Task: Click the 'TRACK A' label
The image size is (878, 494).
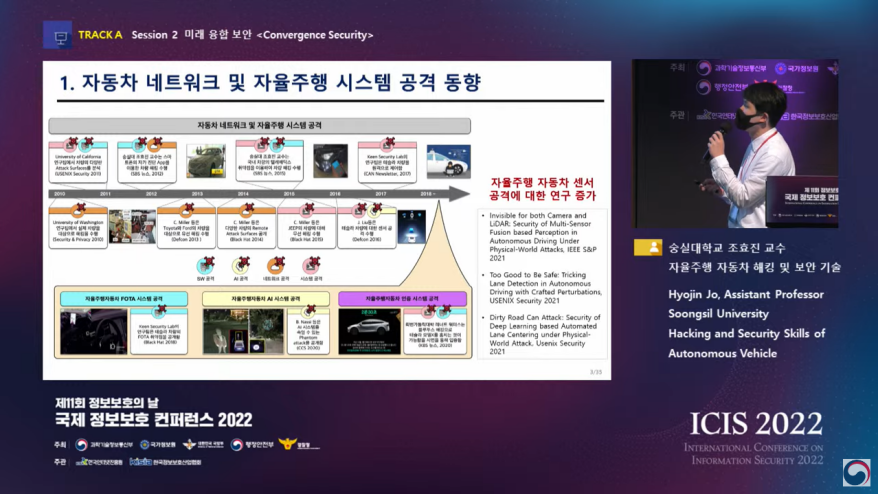Action: 100,35
